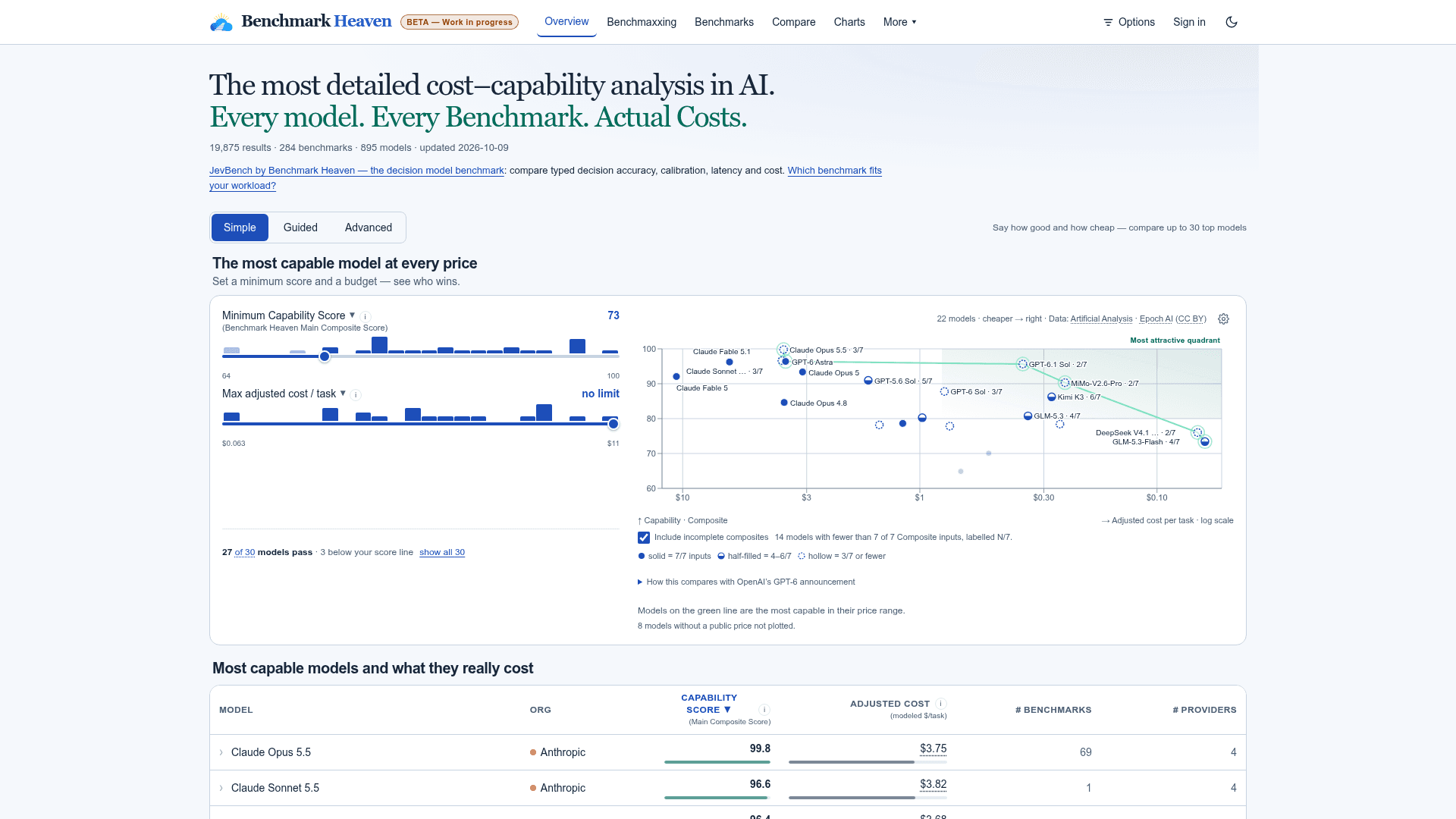Screen dimensions: 1456x819
Task: Switch to Guided mode
Action: tap(300, 227)
